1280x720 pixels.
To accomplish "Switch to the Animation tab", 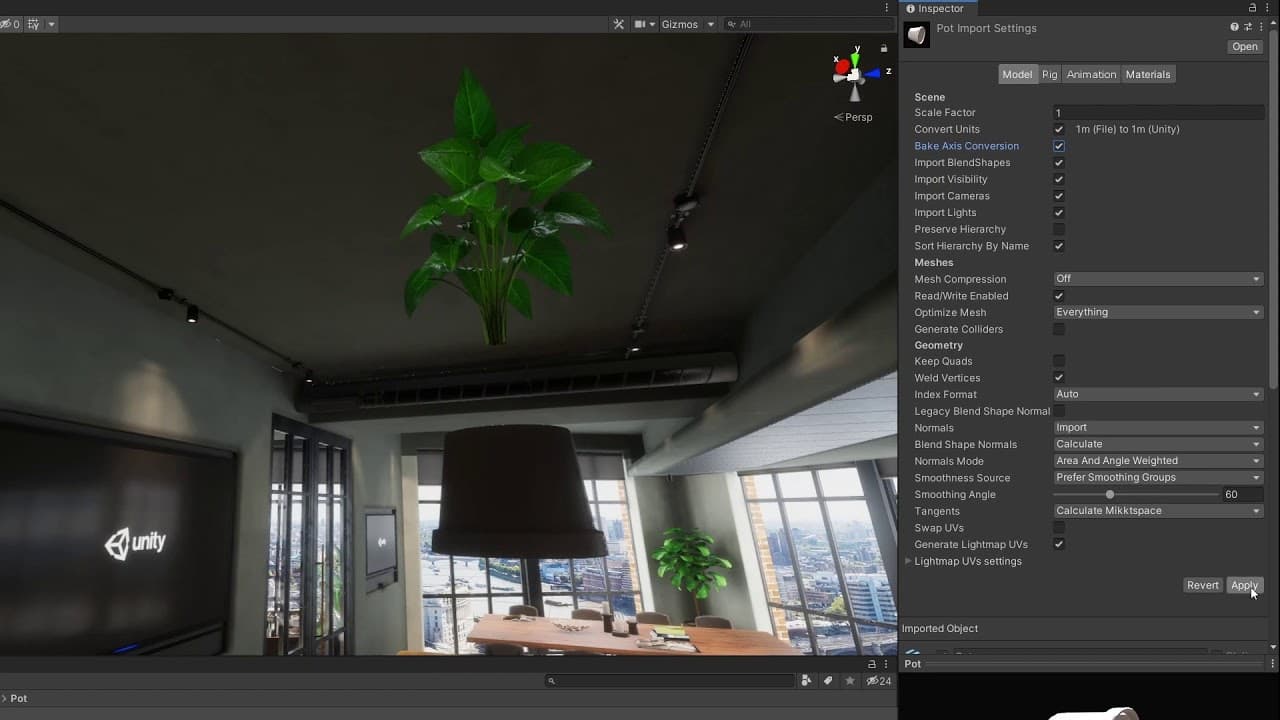I will [x=1091, y=74].
